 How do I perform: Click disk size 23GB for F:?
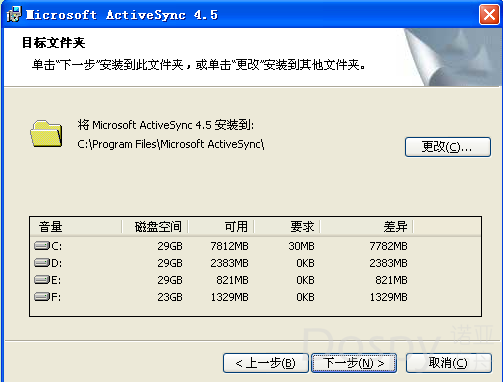point(170,297)
